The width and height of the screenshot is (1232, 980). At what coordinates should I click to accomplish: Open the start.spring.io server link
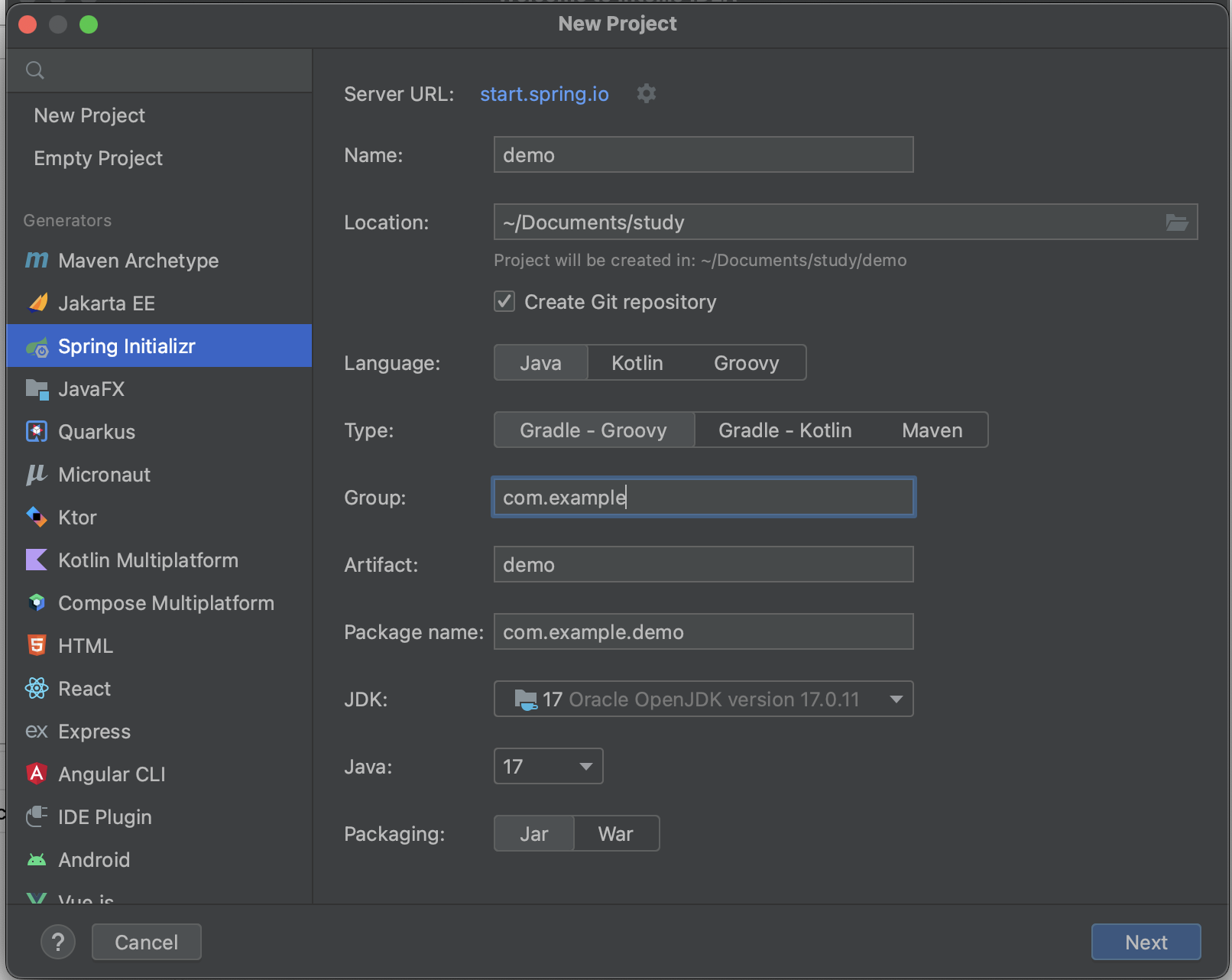544,94
